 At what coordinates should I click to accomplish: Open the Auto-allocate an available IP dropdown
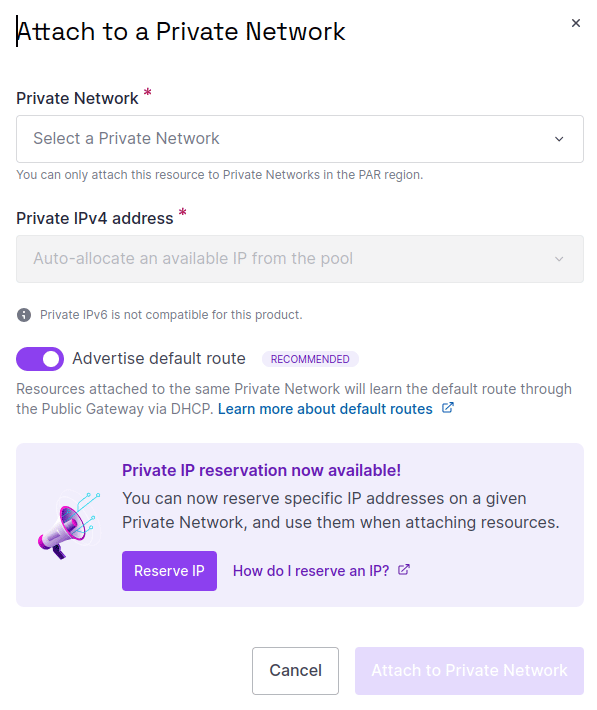[300, 259]
